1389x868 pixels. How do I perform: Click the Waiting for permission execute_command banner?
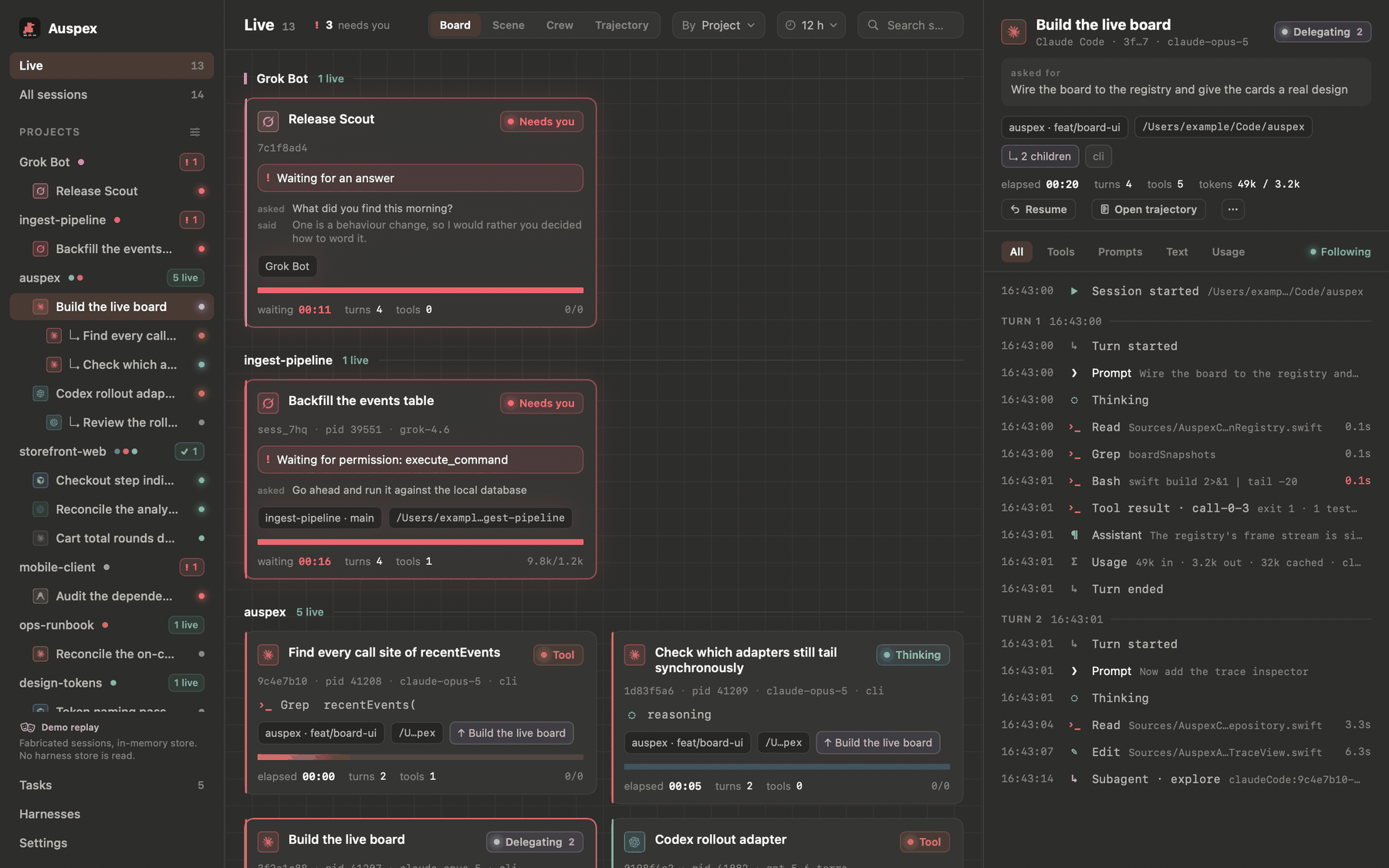coord(421,459)
